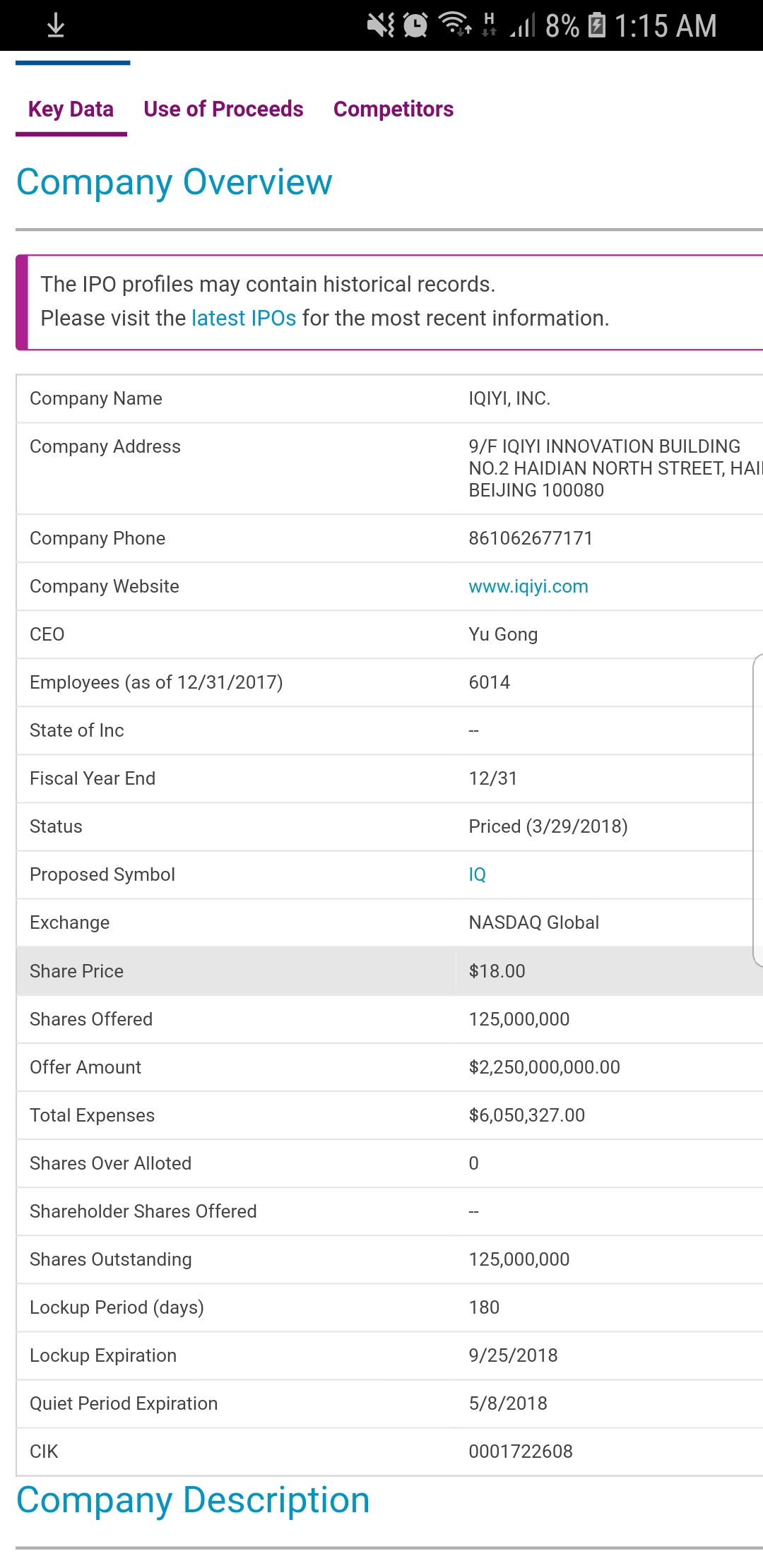The width and height of the screenshot is (763, 1568).
Task: Open the www.iqiyi.com website link
Action: 528,586
